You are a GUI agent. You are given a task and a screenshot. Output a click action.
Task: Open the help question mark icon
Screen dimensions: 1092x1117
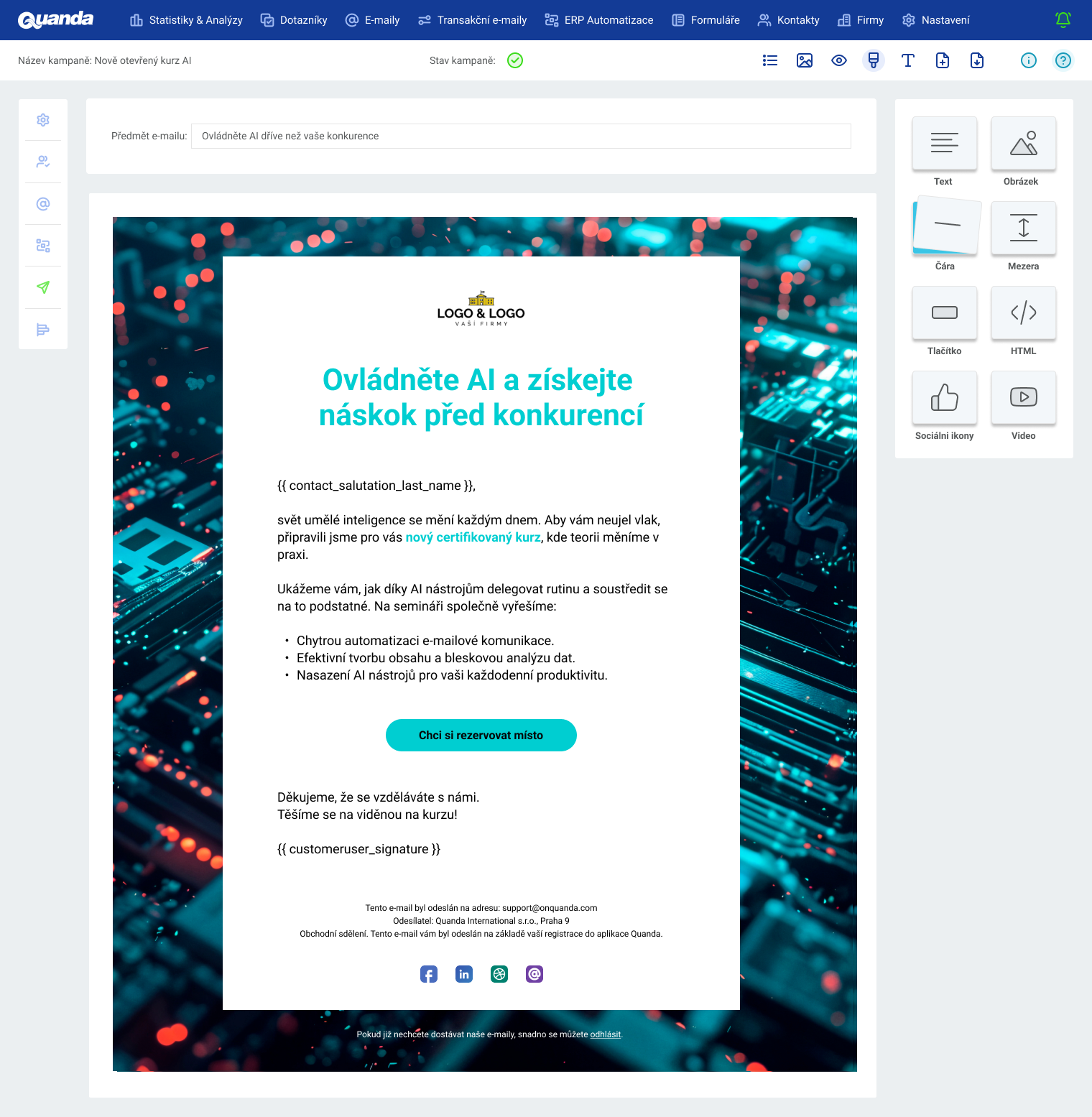pyautogui.click(x=1063, y=60)
